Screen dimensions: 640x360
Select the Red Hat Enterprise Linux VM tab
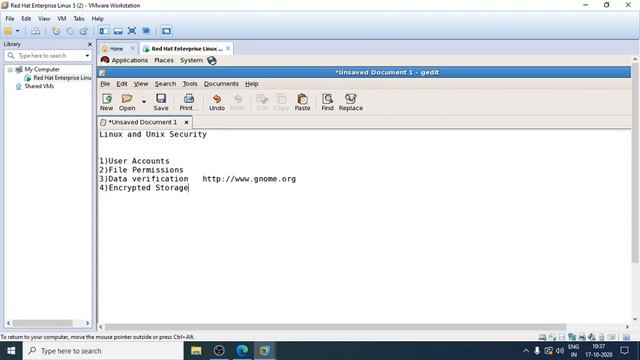click(x=187, y=49)
